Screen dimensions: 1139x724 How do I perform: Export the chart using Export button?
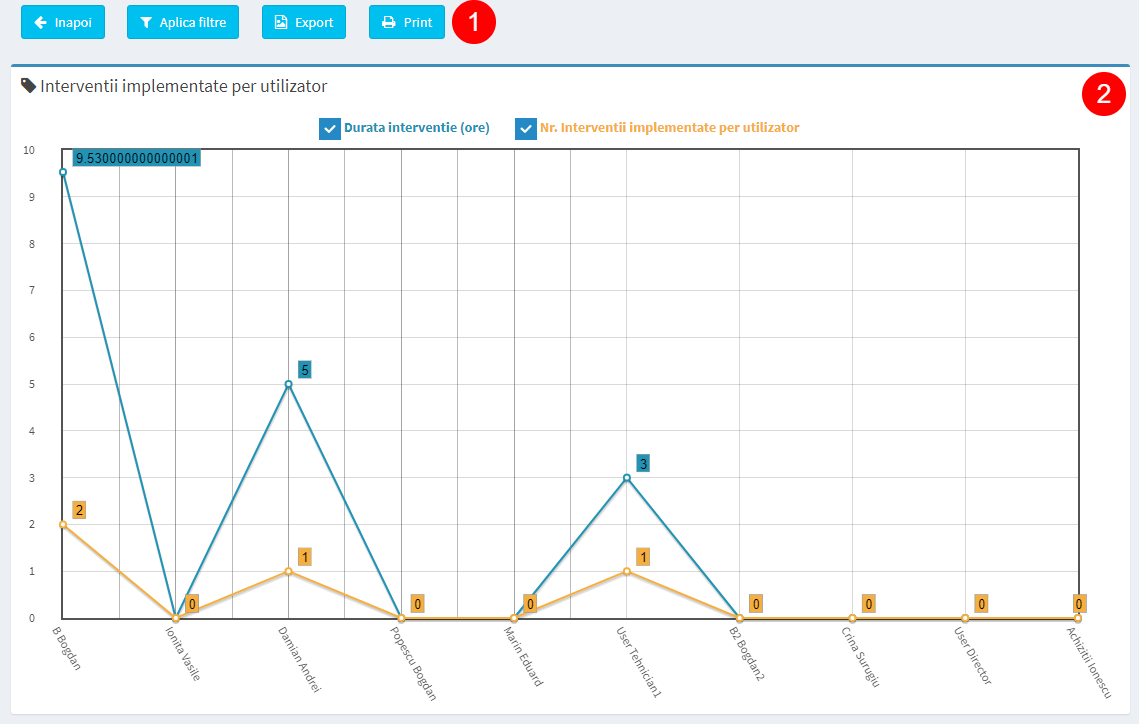[x=304, y=23]
